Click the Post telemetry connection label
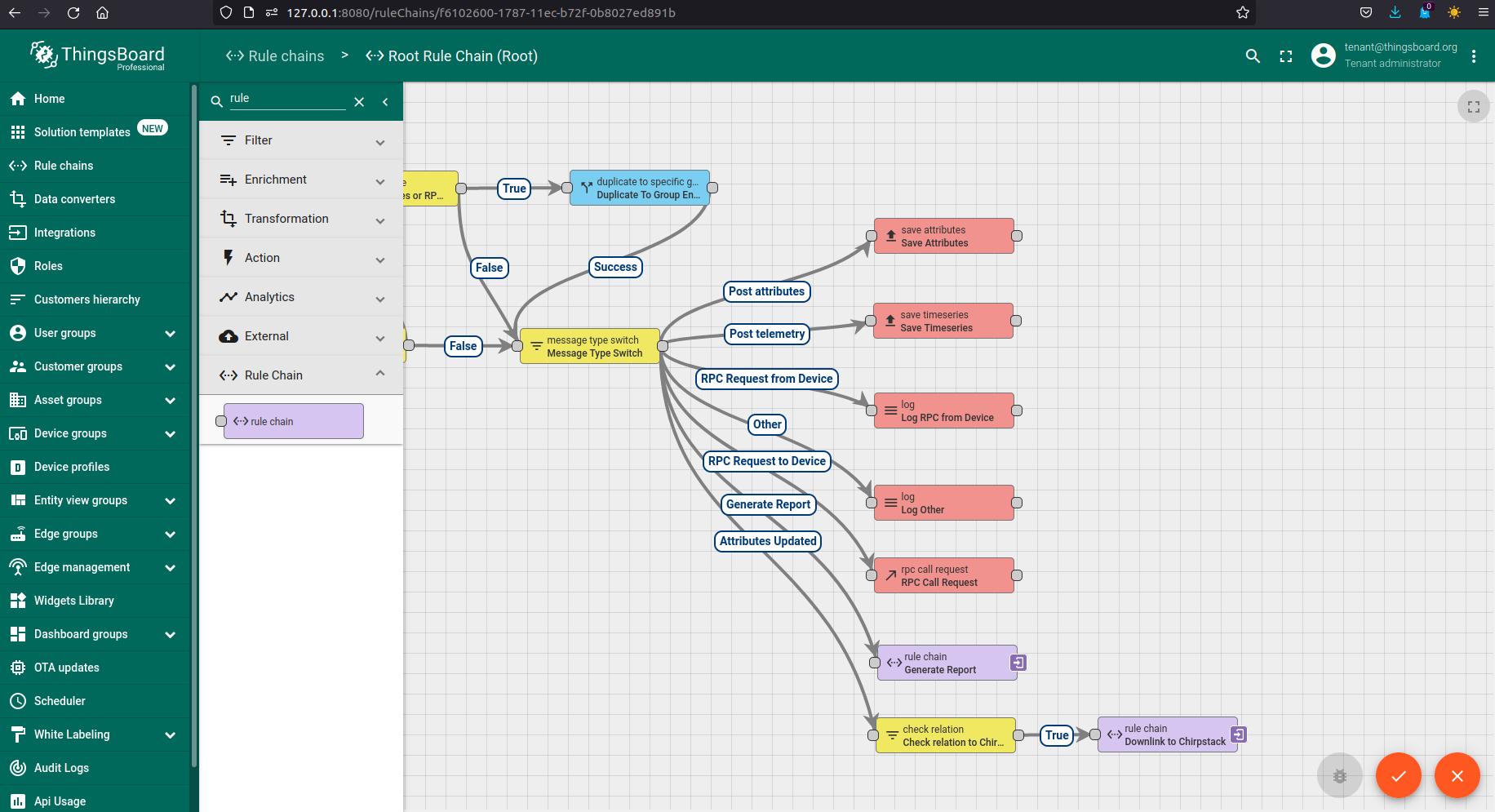Image resolution: width=1495 pixels, height=812 pixels. [767, 334]
